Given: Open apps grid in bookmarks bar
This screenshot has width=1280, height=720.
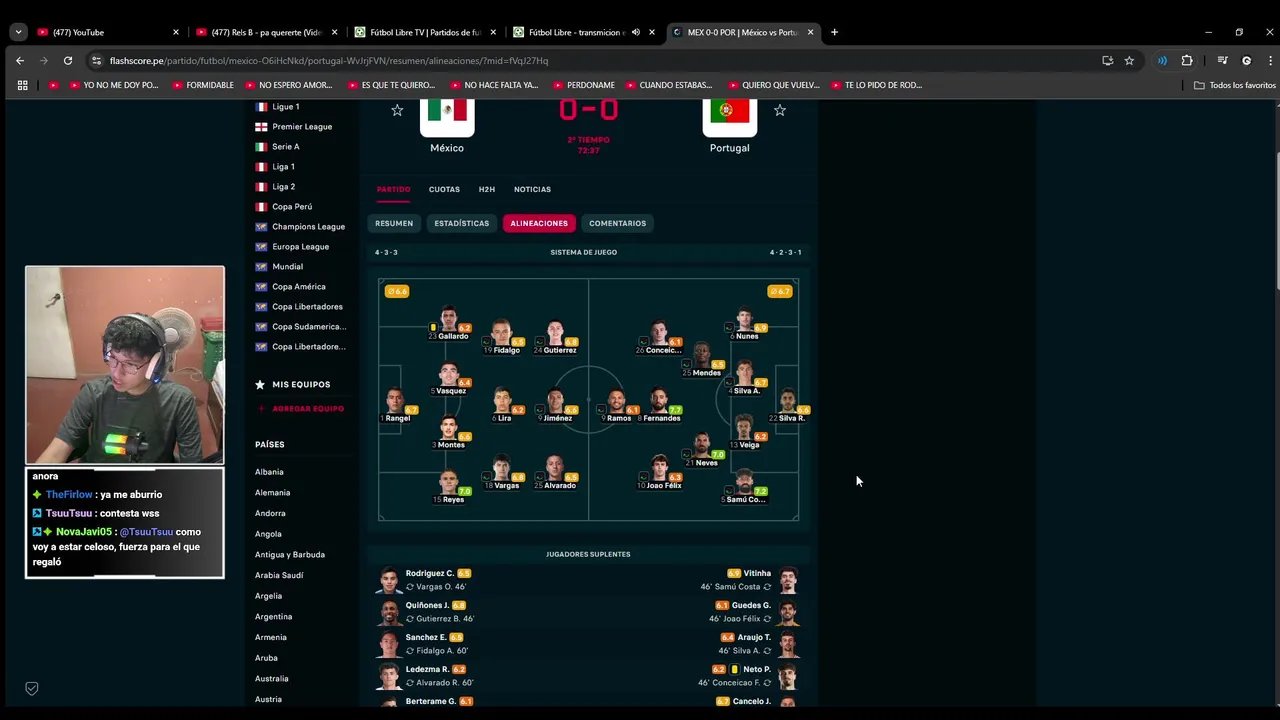Looking at the screenshot, I should click(x=22, y=85).
